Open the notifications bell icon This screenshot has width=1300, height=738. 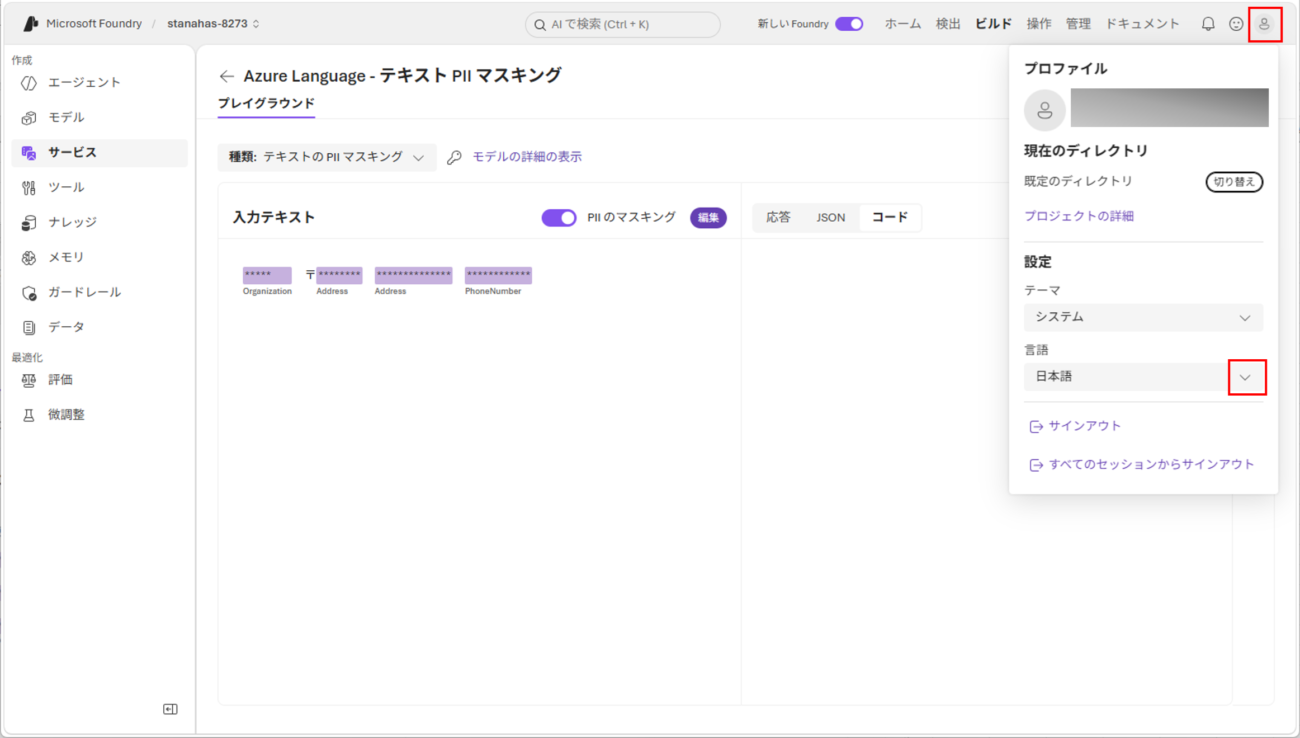pos(1208,24)
